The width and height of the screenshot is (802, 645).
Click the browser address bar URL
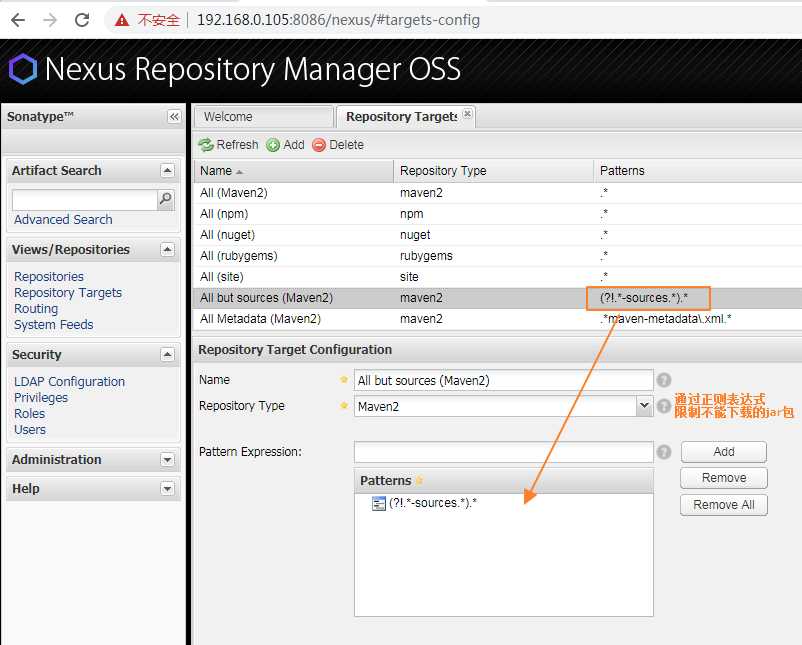(x=338, y=20)
